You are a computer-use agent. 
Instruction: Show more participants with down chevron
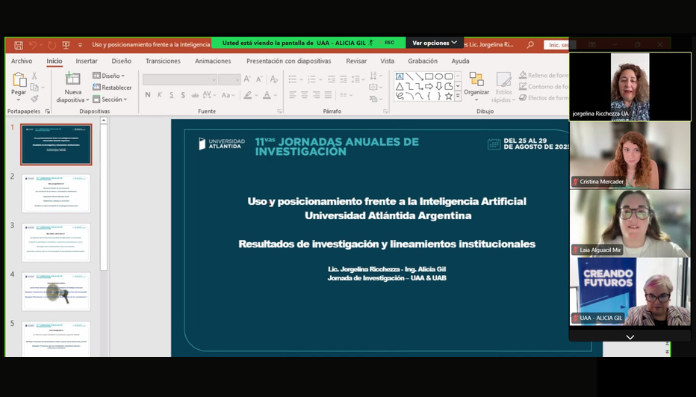point(630,337)
